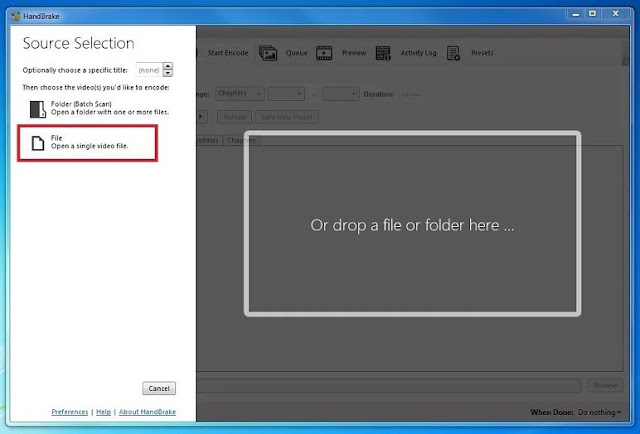Screen dimensions: 640x434
Task: Open the end chapter dropdown
Action: (341, 94)
